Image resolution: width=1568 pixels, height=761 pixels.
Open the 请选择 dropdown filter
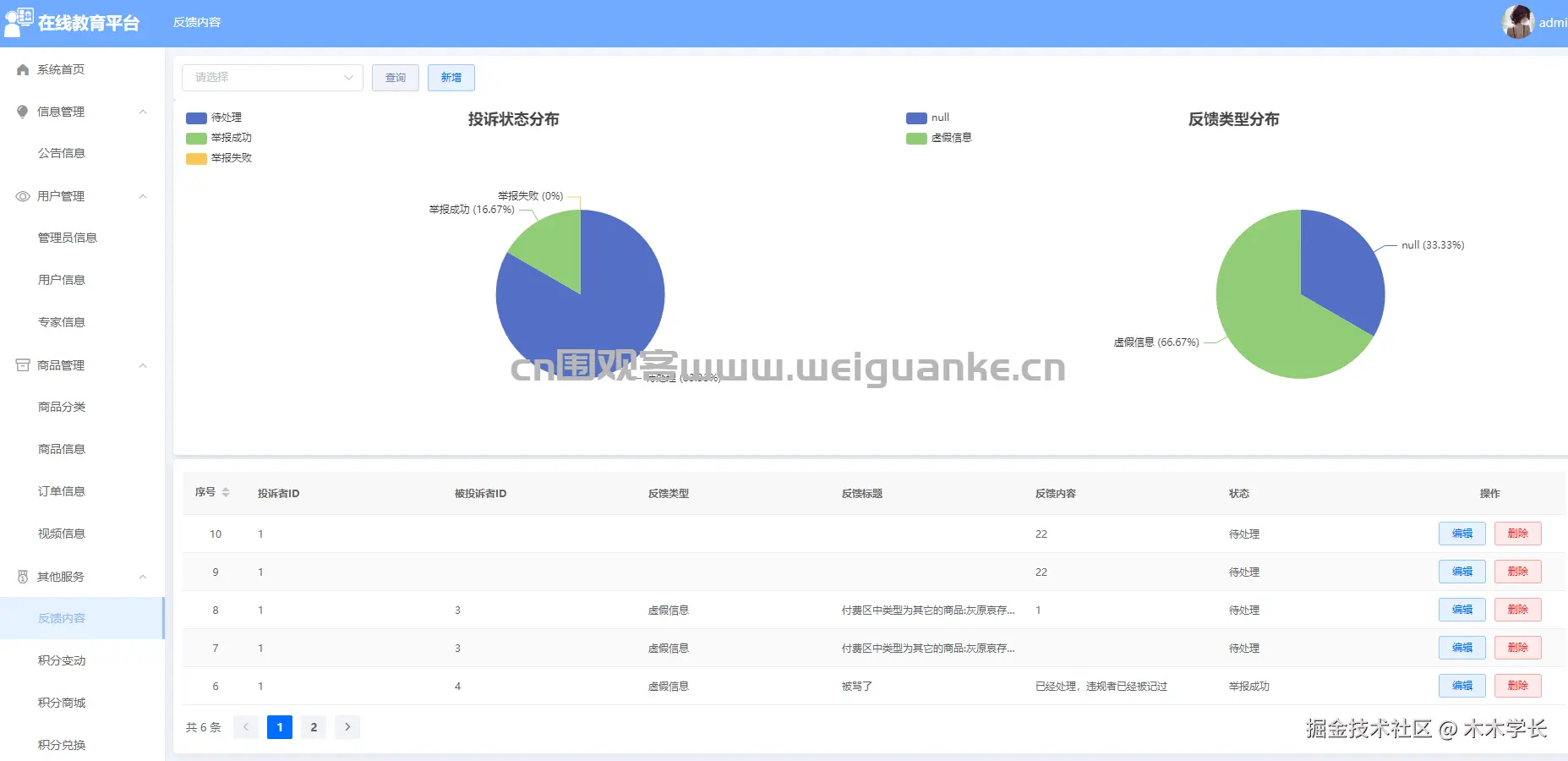[x=272, y=78]
